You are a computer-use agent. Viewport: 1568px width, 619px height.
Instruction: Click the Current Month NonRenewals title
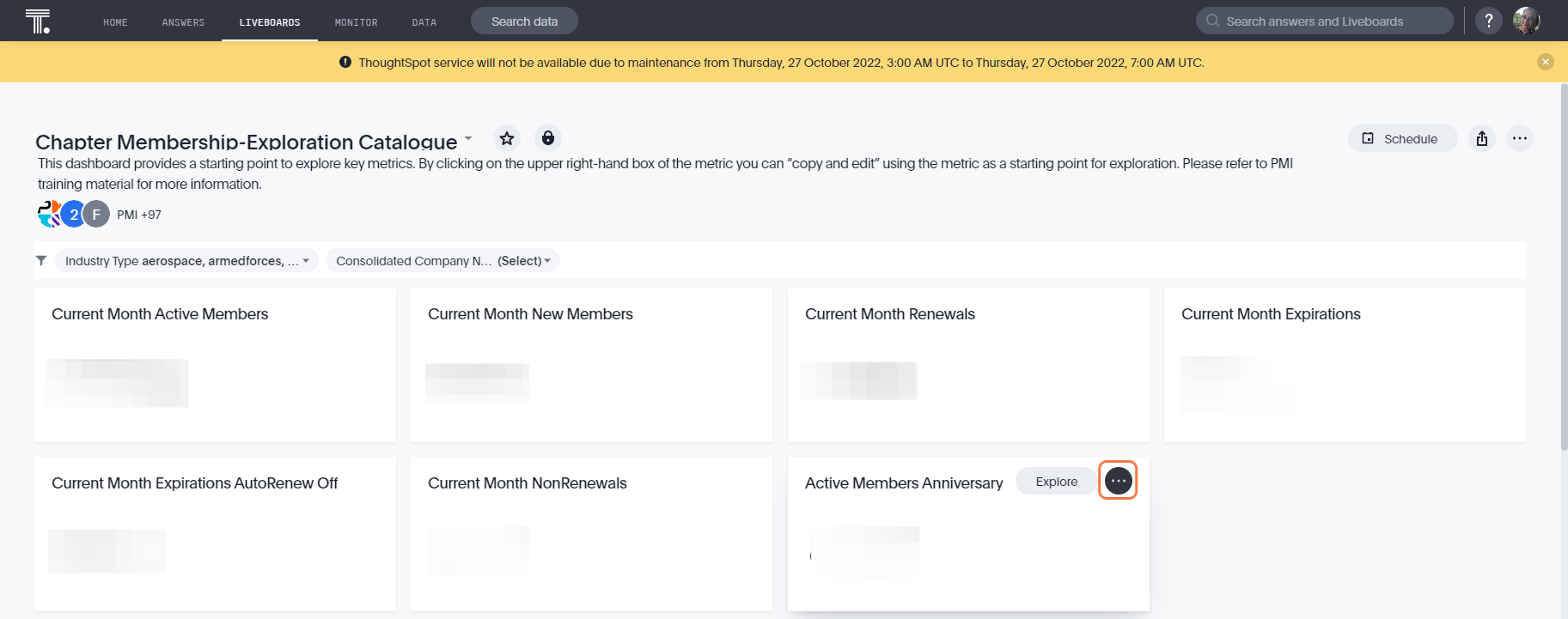click(x=528, y=483)
